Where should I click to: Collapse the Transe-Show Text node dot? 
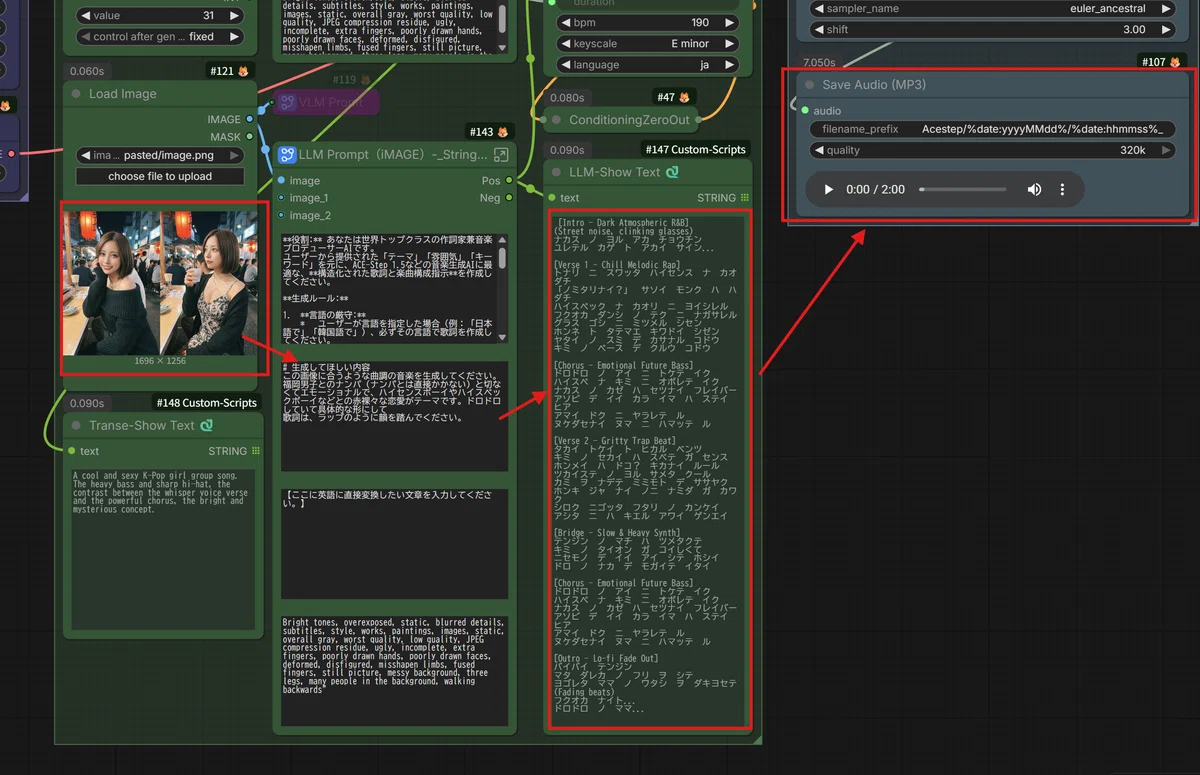78,425
